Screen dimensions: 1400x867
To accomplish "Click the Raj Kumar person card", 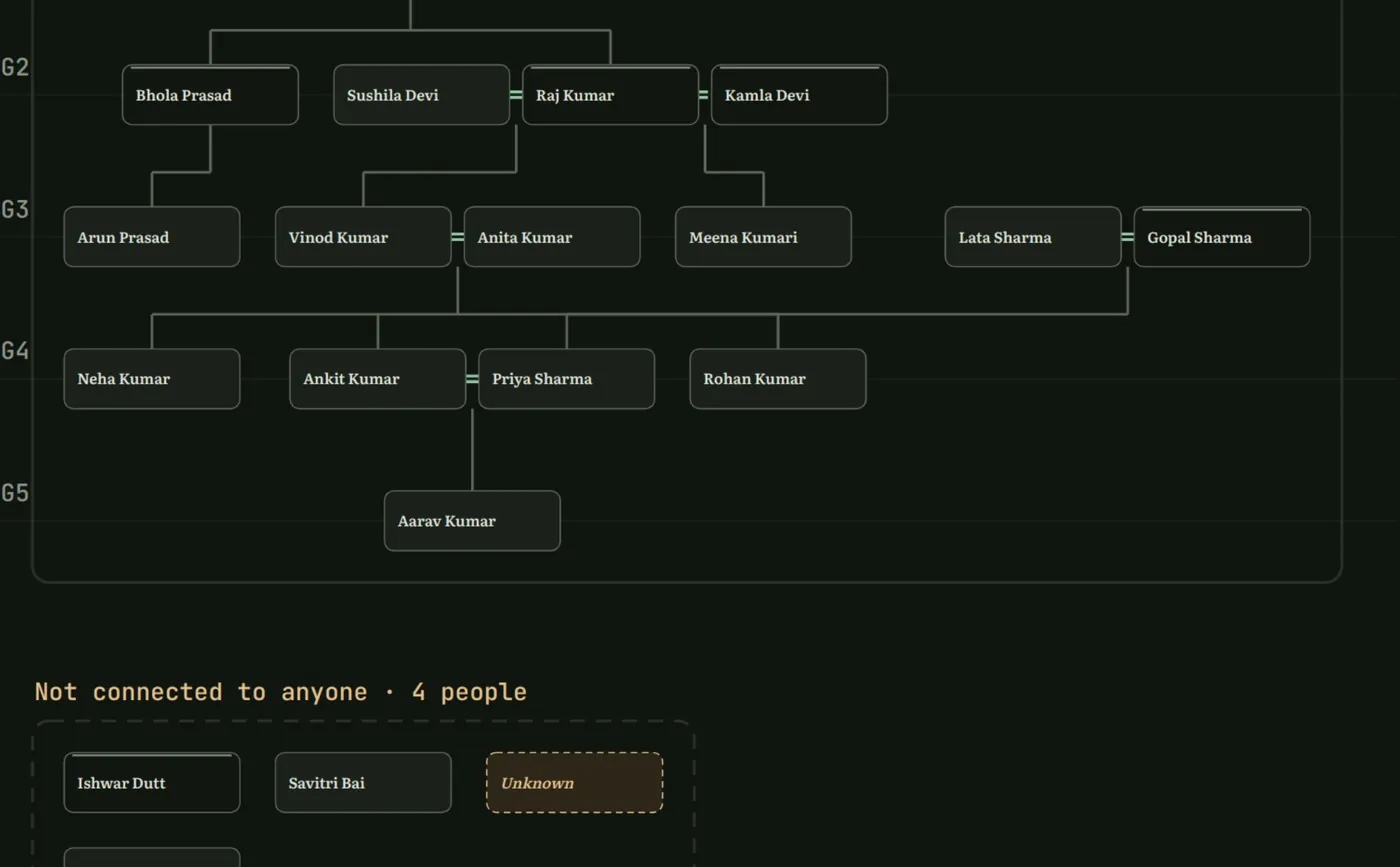I will coord(610,95).
